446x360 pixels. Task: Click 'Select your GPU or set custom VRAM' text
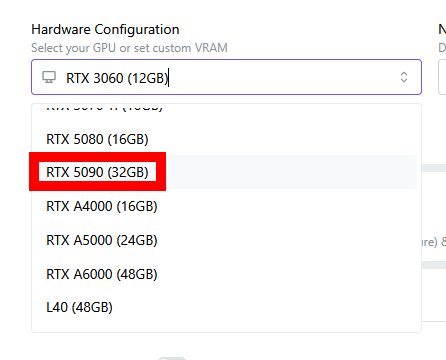click(x=129, y=48)
